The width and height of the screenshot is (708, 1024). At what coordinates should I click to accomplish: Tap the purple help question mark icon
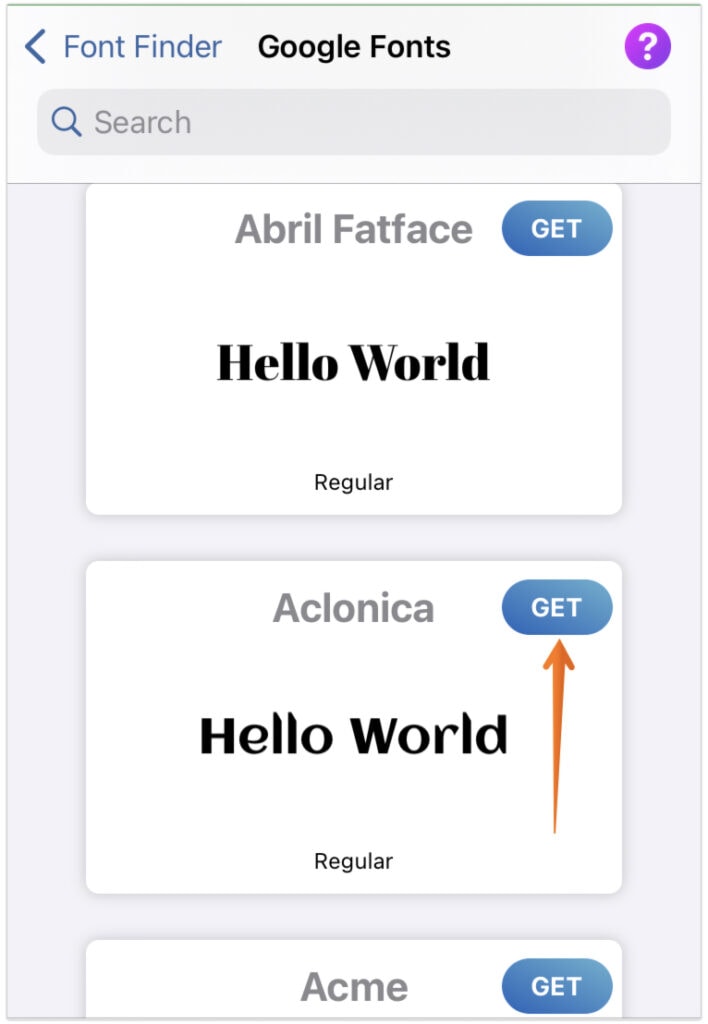(x=647, y=46)
